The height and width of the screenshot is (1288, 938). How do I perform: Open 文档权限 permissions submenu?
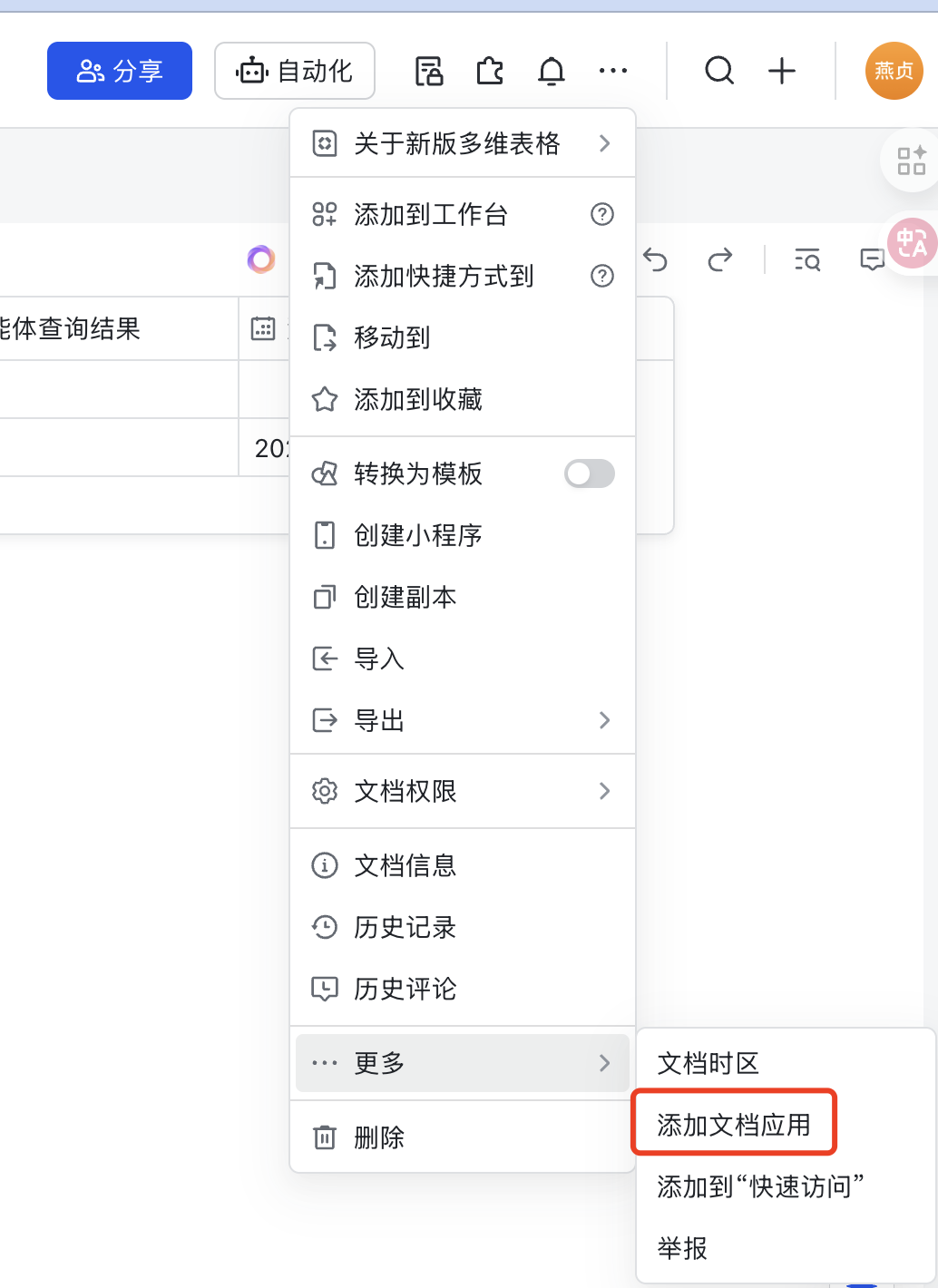click(x=463, y=791)
